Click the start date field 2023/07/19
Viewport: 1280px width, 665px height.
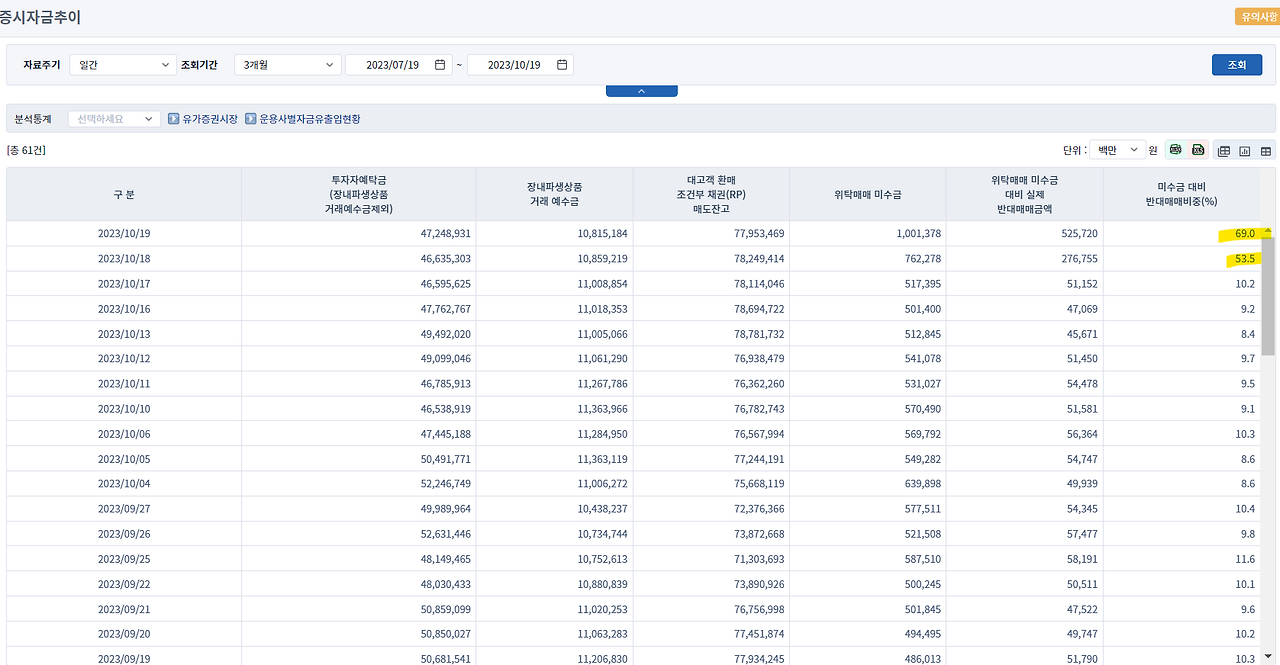398,65
